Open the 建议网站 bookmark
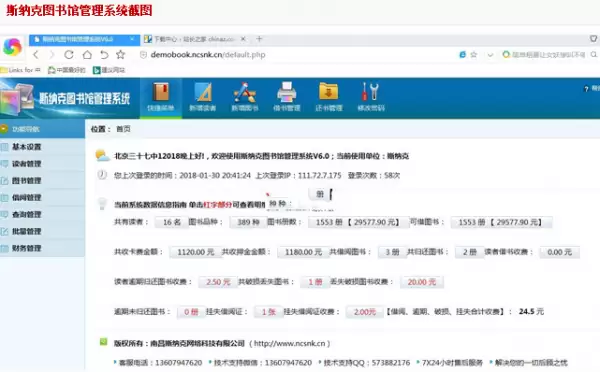Screen dimensions: 600x372 pos(109,70)
